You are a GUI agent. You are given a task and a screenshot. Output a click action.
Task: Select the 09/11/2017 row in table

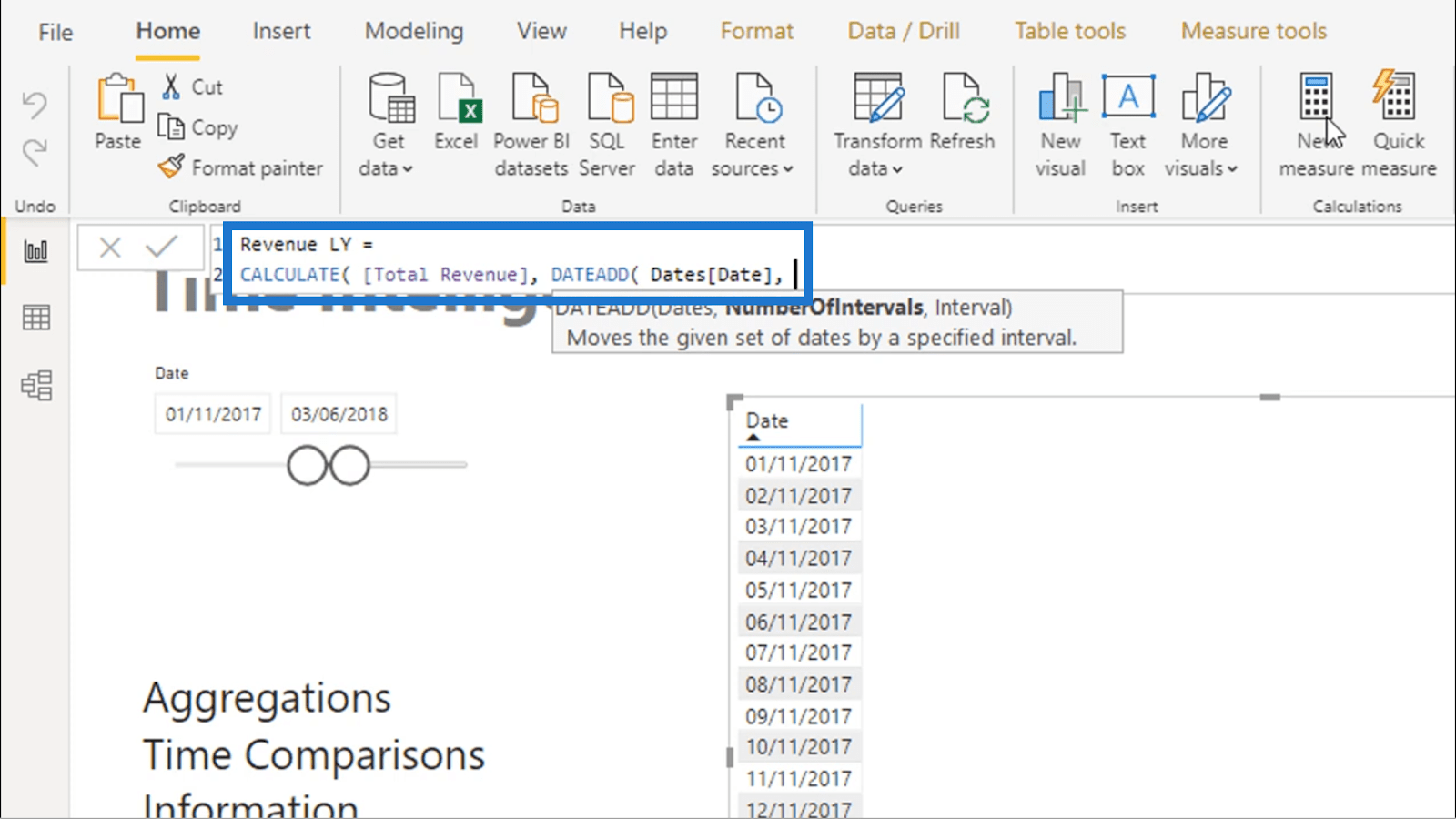point(798,716)
